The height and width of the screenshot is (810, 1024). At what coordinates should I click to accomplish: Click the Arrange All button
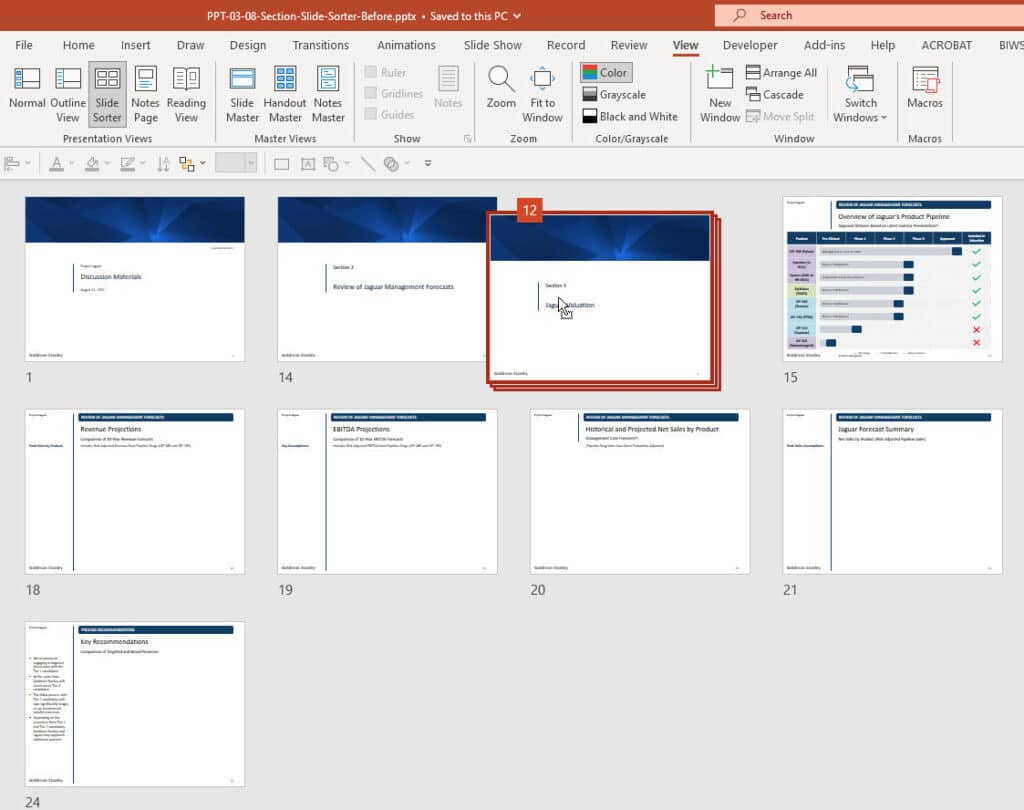(781, 72)
